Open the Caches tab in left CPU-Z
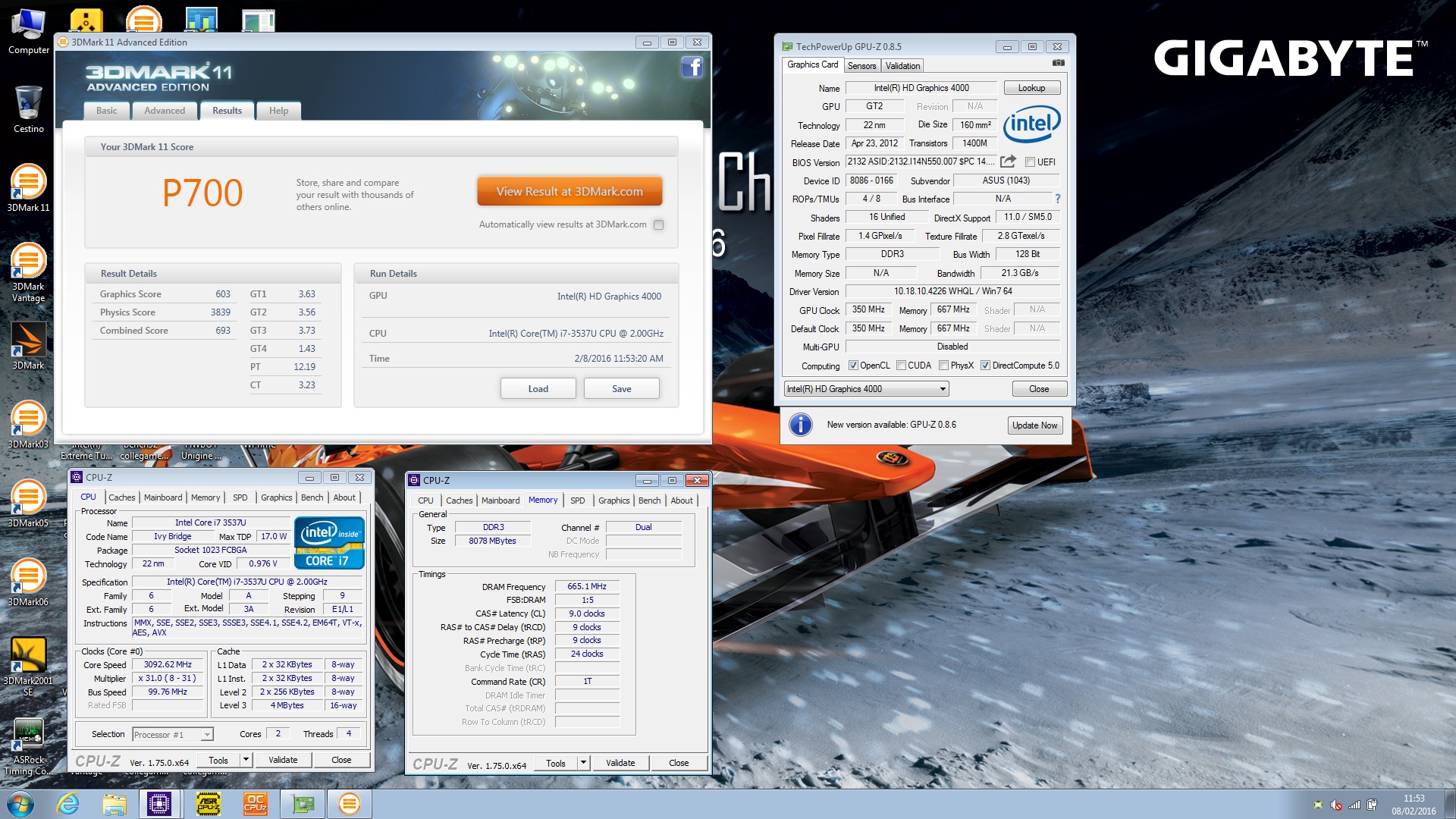The width and height of the screenshot is (1456, 819). point(121,497)
